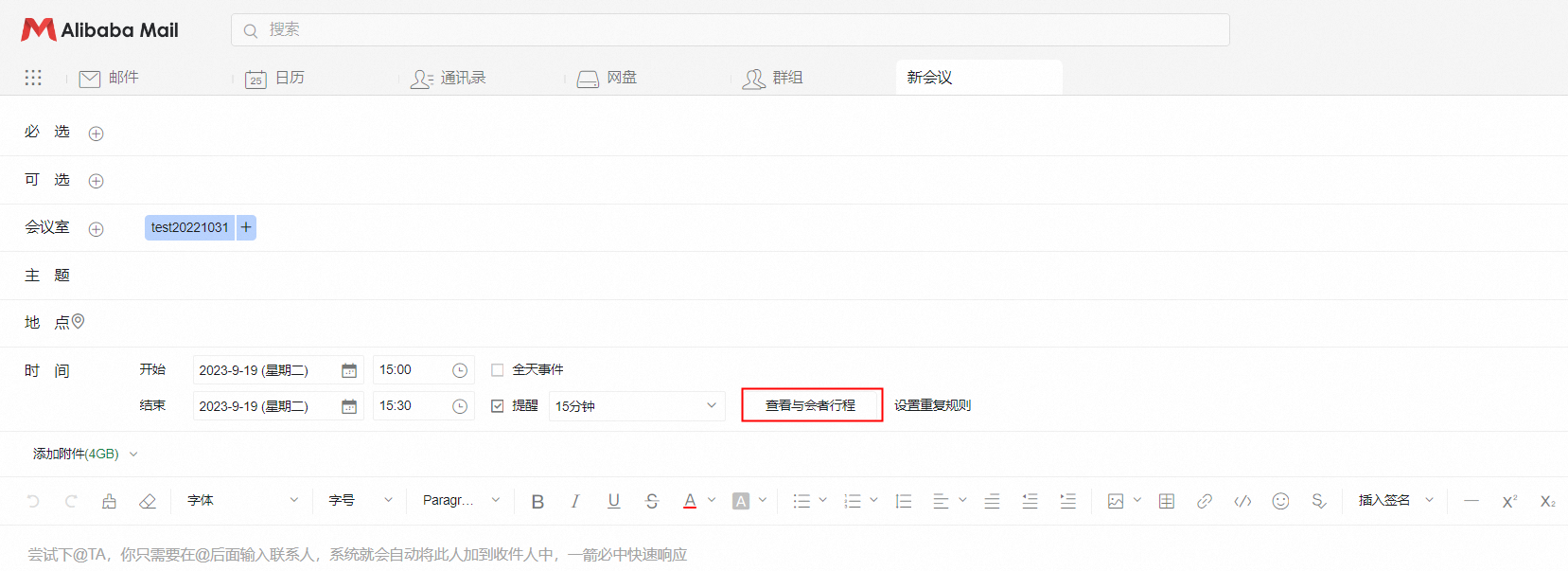
Task: Click the format painter icon
Action: point(109,501)
